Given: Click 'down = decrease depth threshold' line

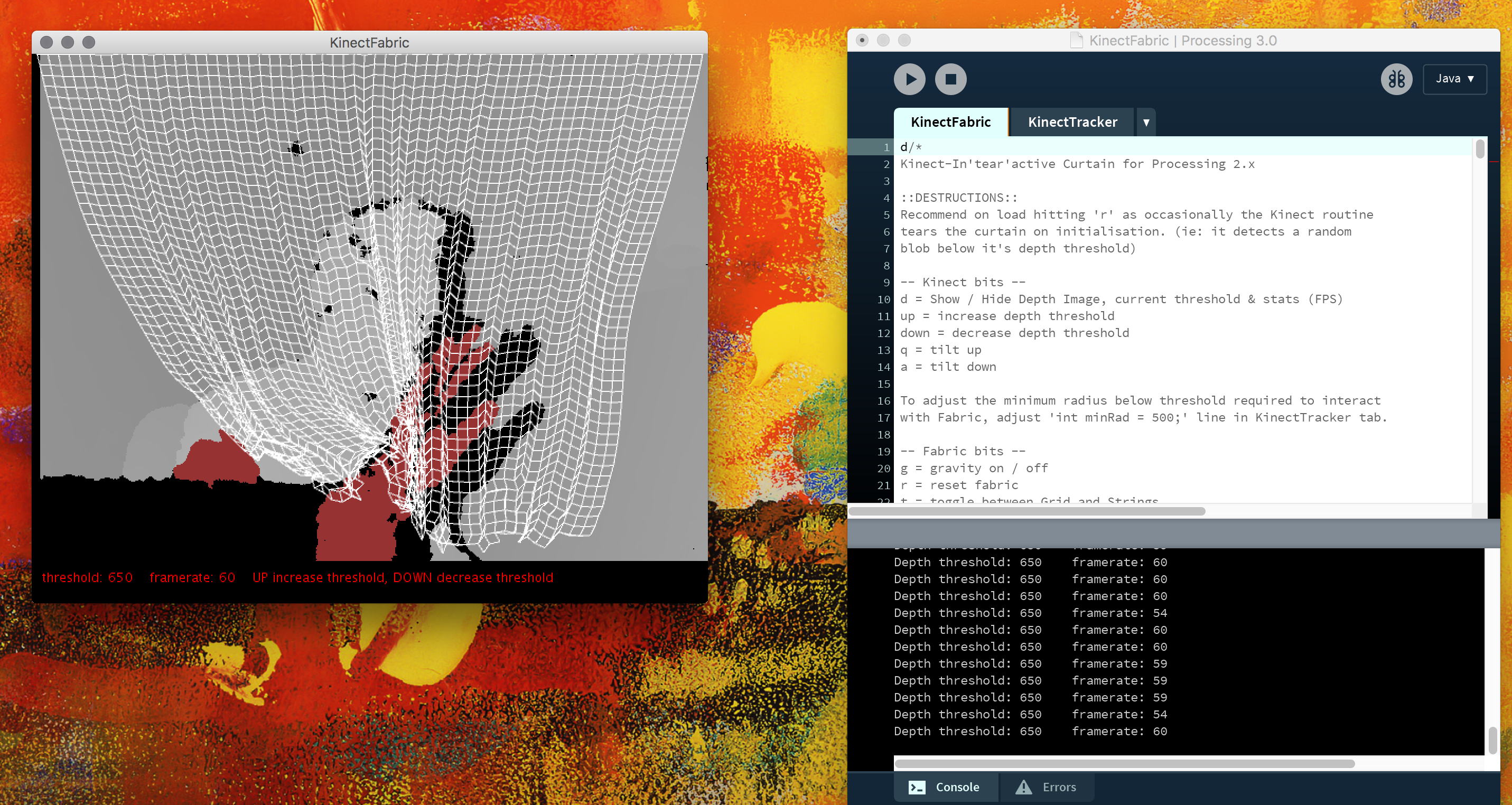Looking at the screenshot, I should [x=1014, y=333].
